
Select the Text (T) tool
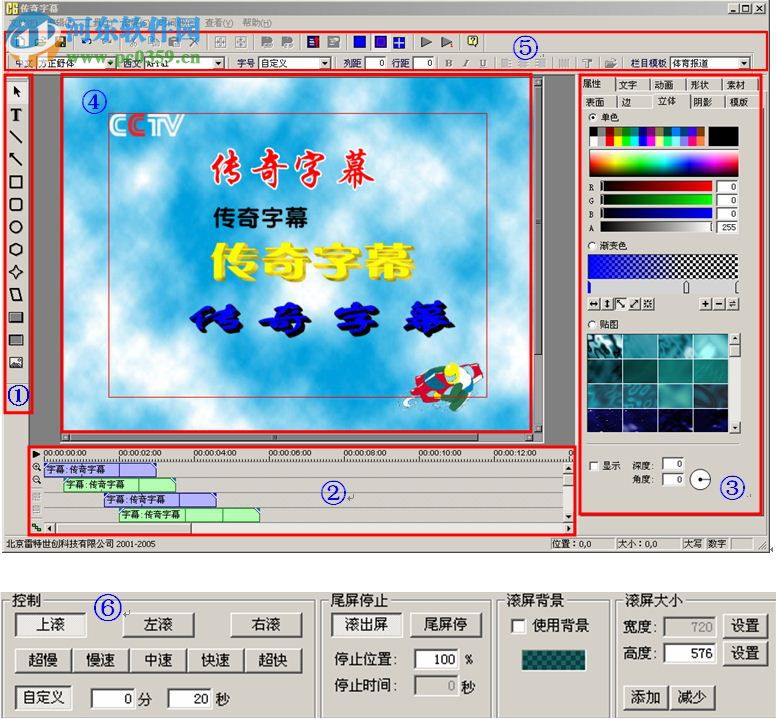tap(16, 115)
